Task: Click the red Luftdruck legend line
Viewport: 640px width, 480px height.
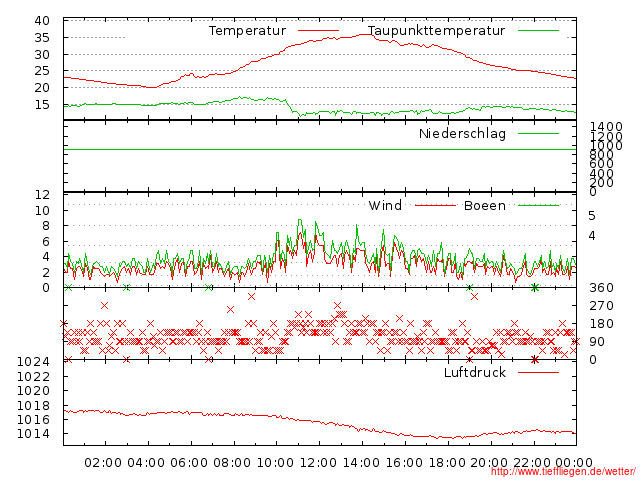Action: 538,372
